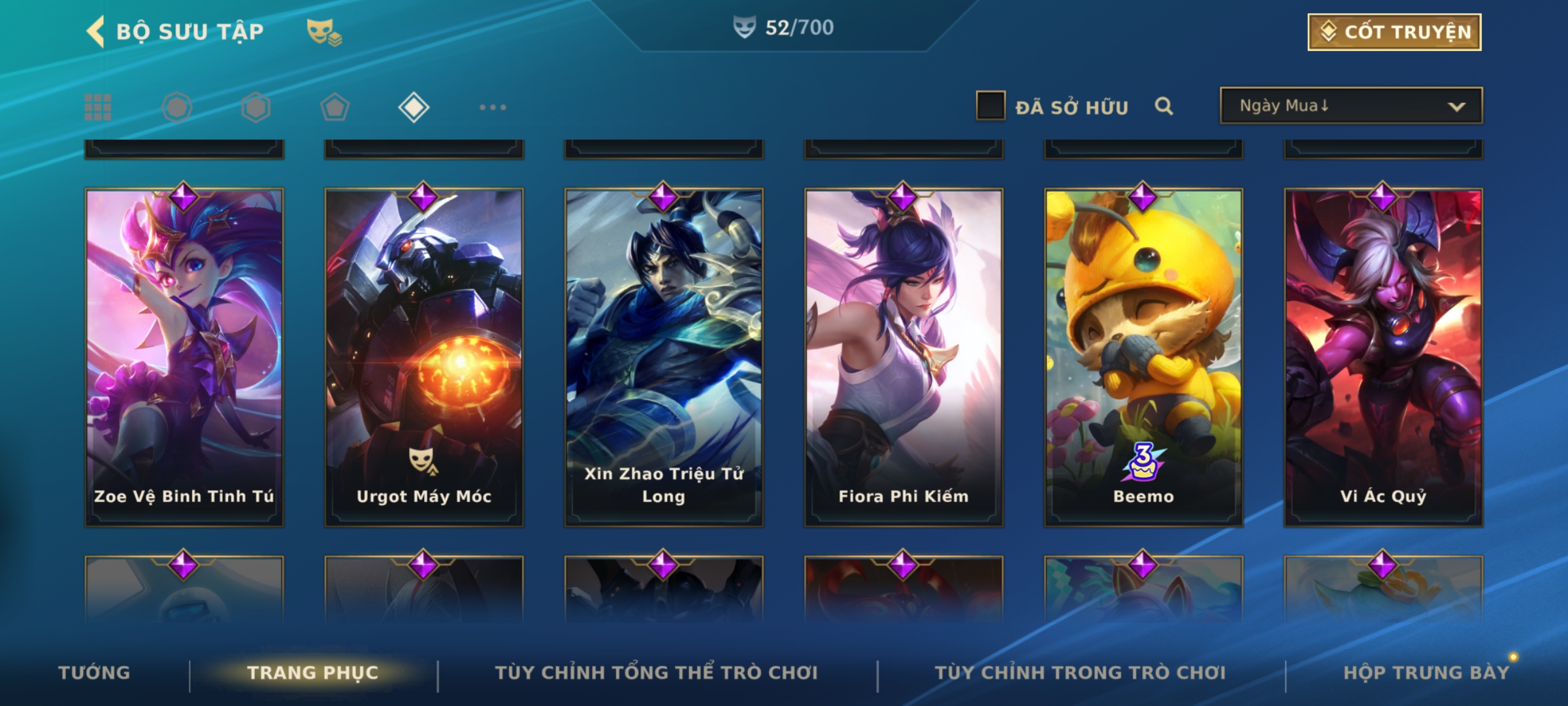
Task: Select the diamond rarity filter icon
Action: click(414, 107)
